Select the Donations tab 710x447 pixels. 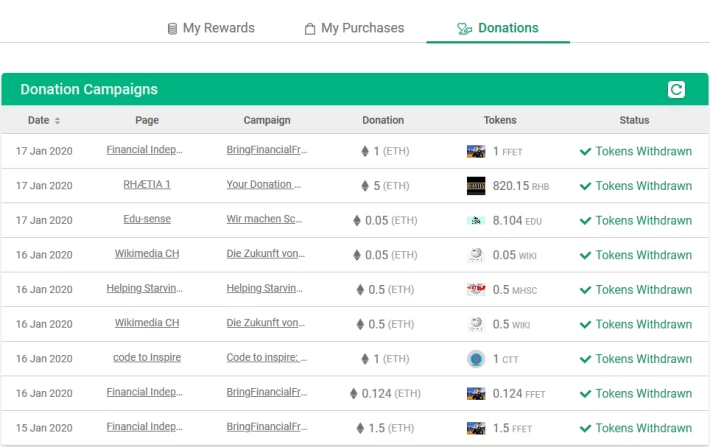(x=497, y=28)
